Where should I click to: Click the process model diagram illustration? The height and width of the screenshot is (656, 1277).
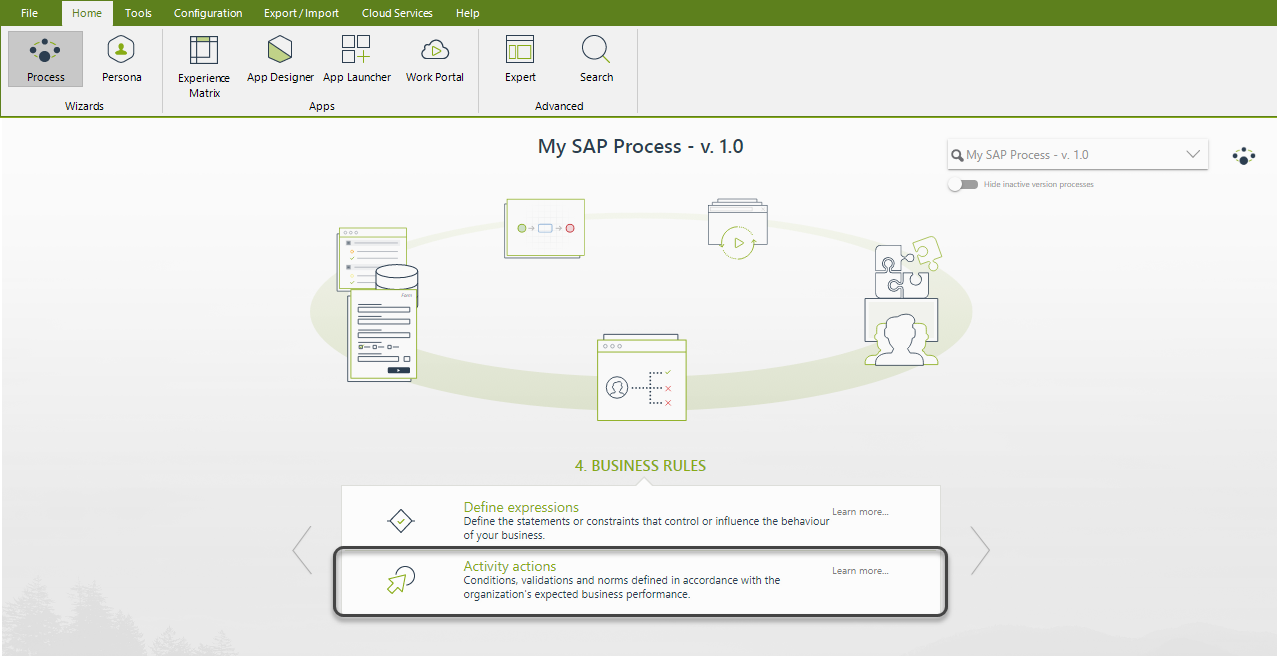545,229
